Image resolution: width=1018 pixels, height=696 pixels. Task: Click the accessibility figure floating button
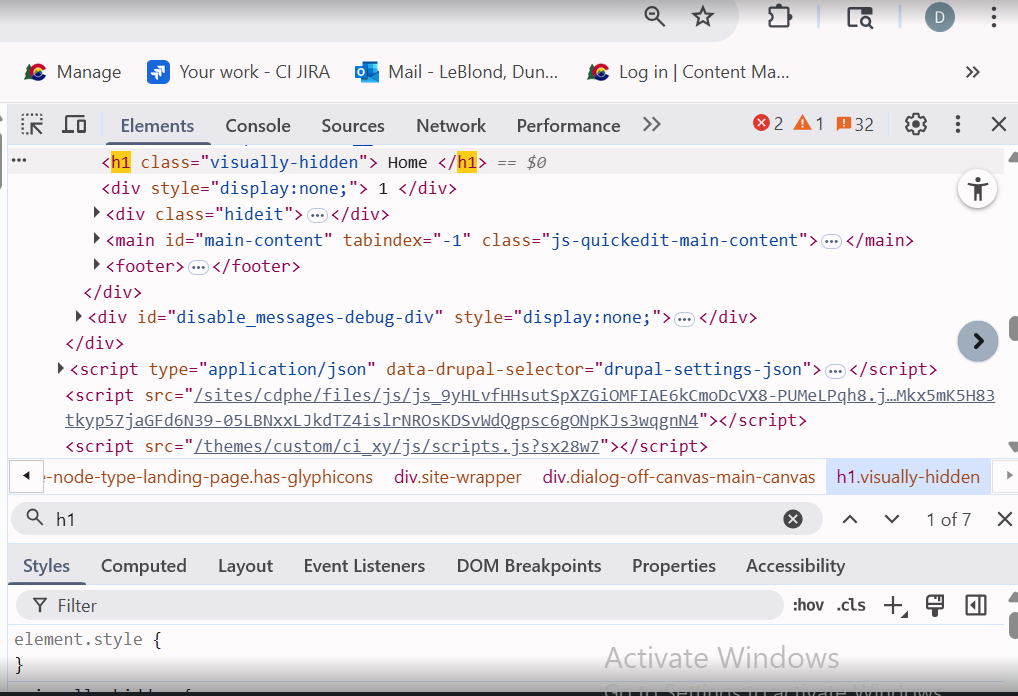coord(977,189)
